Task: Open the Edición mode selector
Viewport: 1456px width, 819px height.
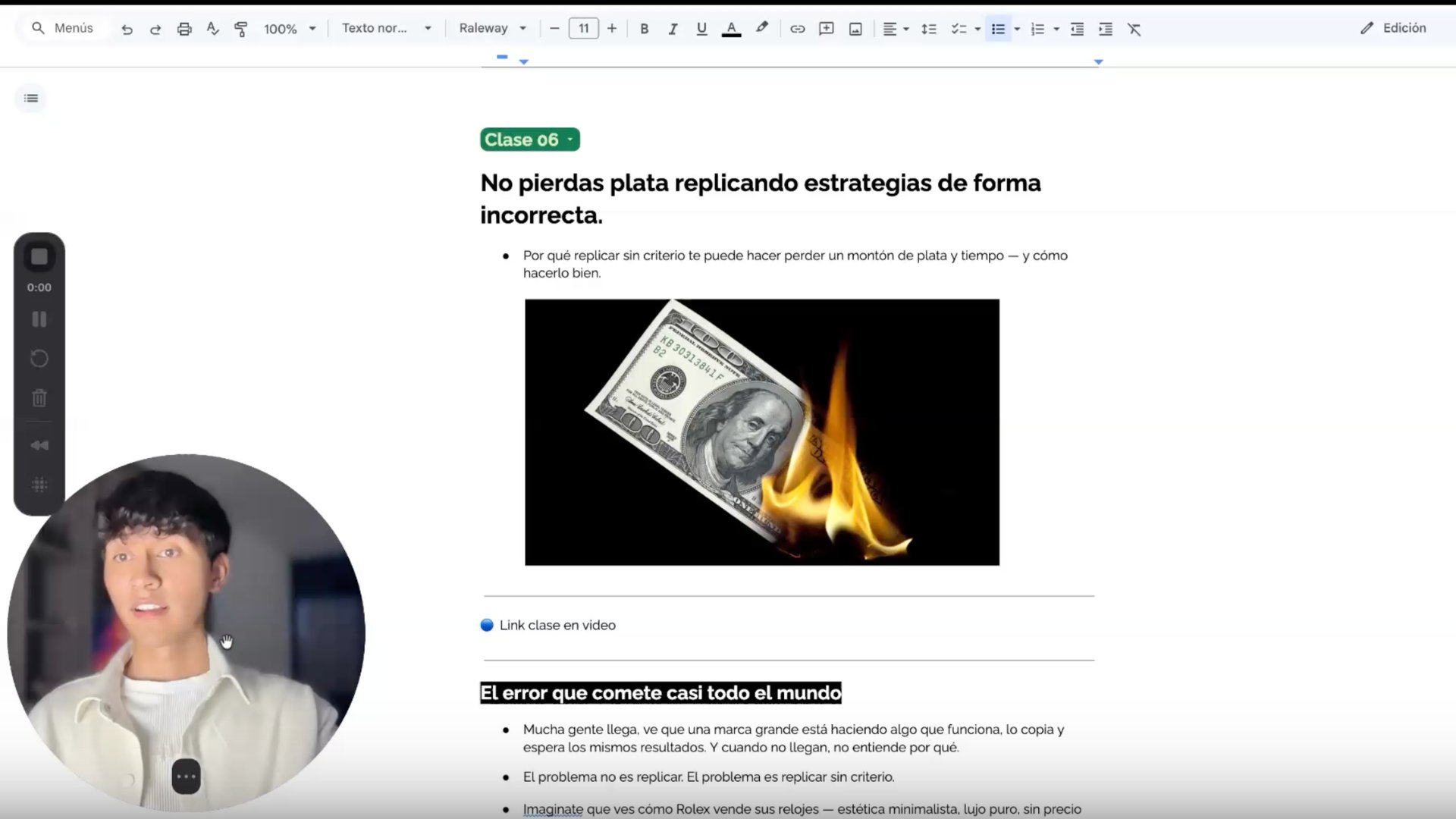Action: coord(1393,28)
